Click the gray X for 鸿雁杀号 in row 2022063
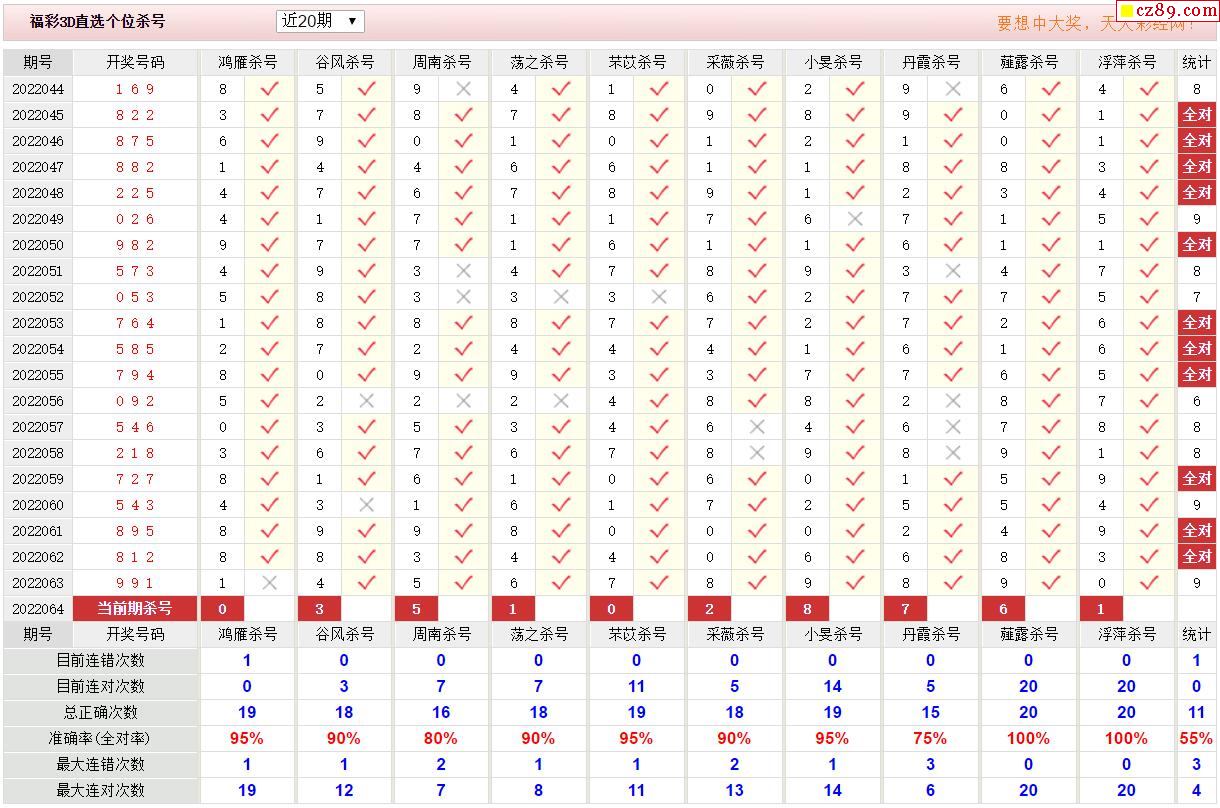This screenshot has height=808, width=1220. tap(269, 583)
